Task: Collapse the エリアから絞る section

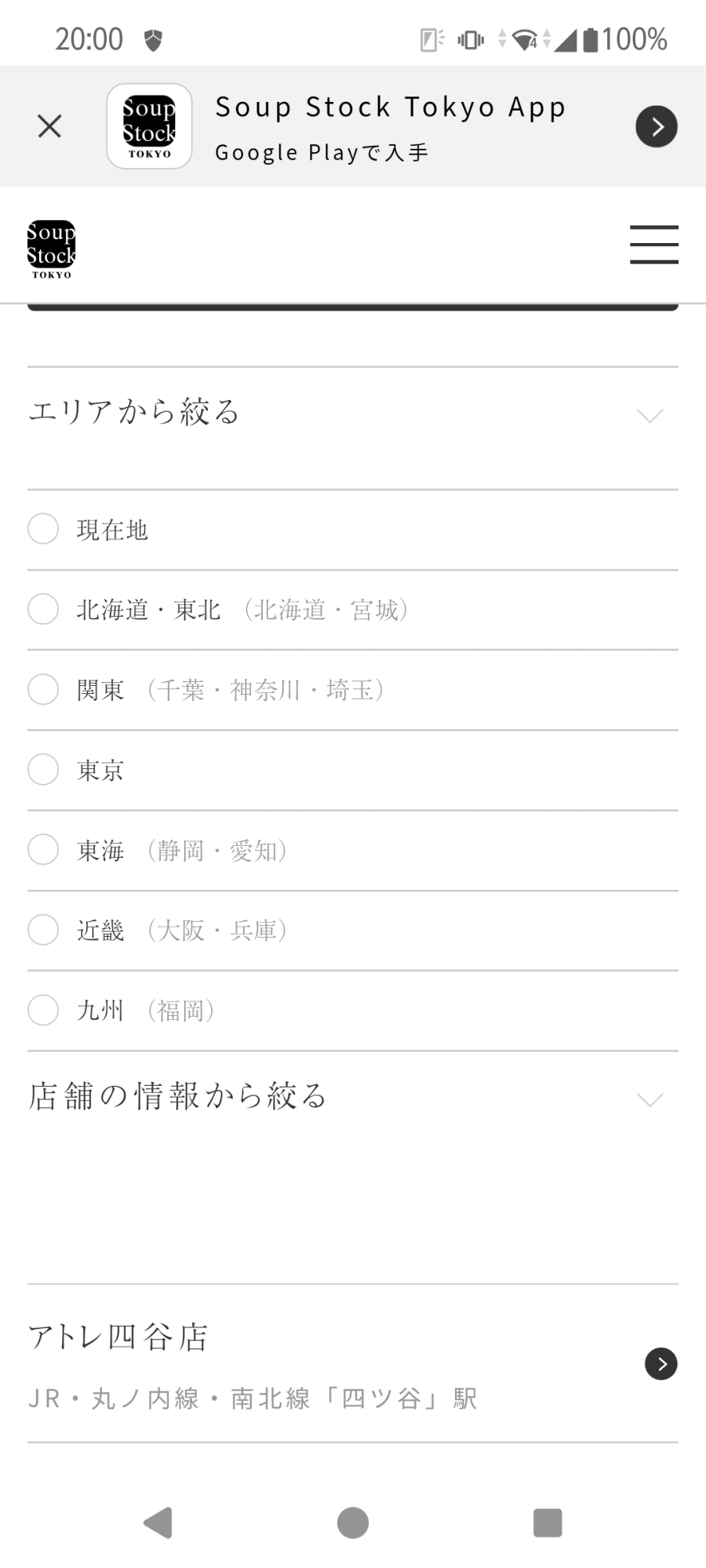Action: click(x=650, y=415)
